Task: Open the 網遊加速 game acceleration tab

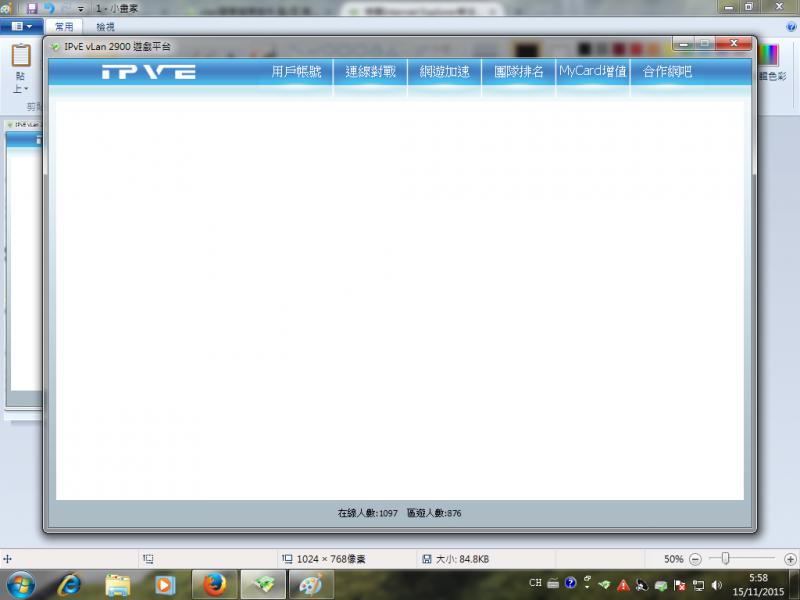Action: point(444,72)
